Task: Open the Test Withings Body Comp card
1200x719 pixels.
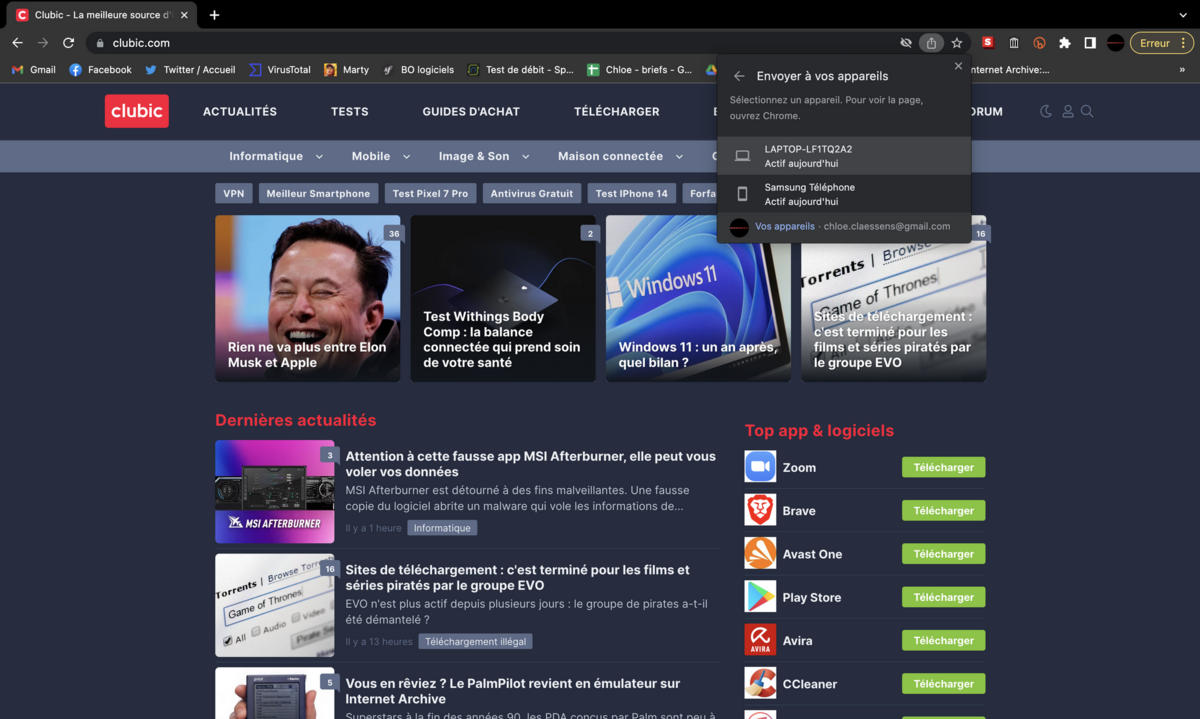Action: click(503, 298)
